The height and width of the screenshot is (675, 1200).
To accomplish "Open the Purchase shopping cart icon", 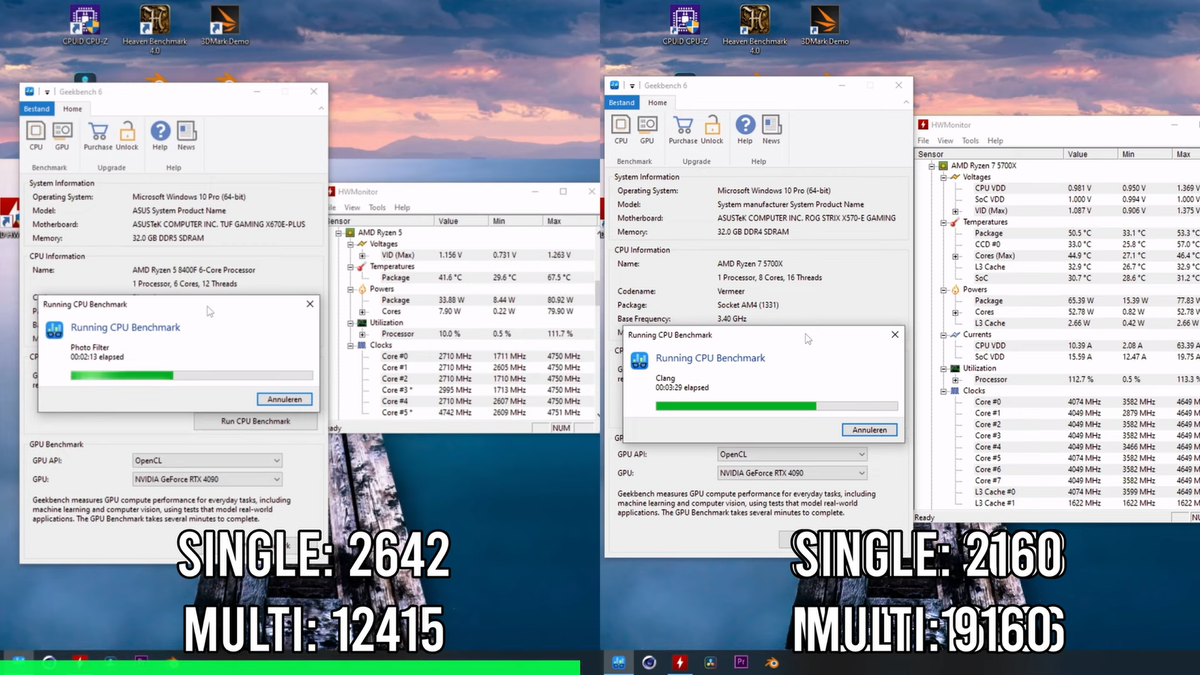I will pos(97,130).
